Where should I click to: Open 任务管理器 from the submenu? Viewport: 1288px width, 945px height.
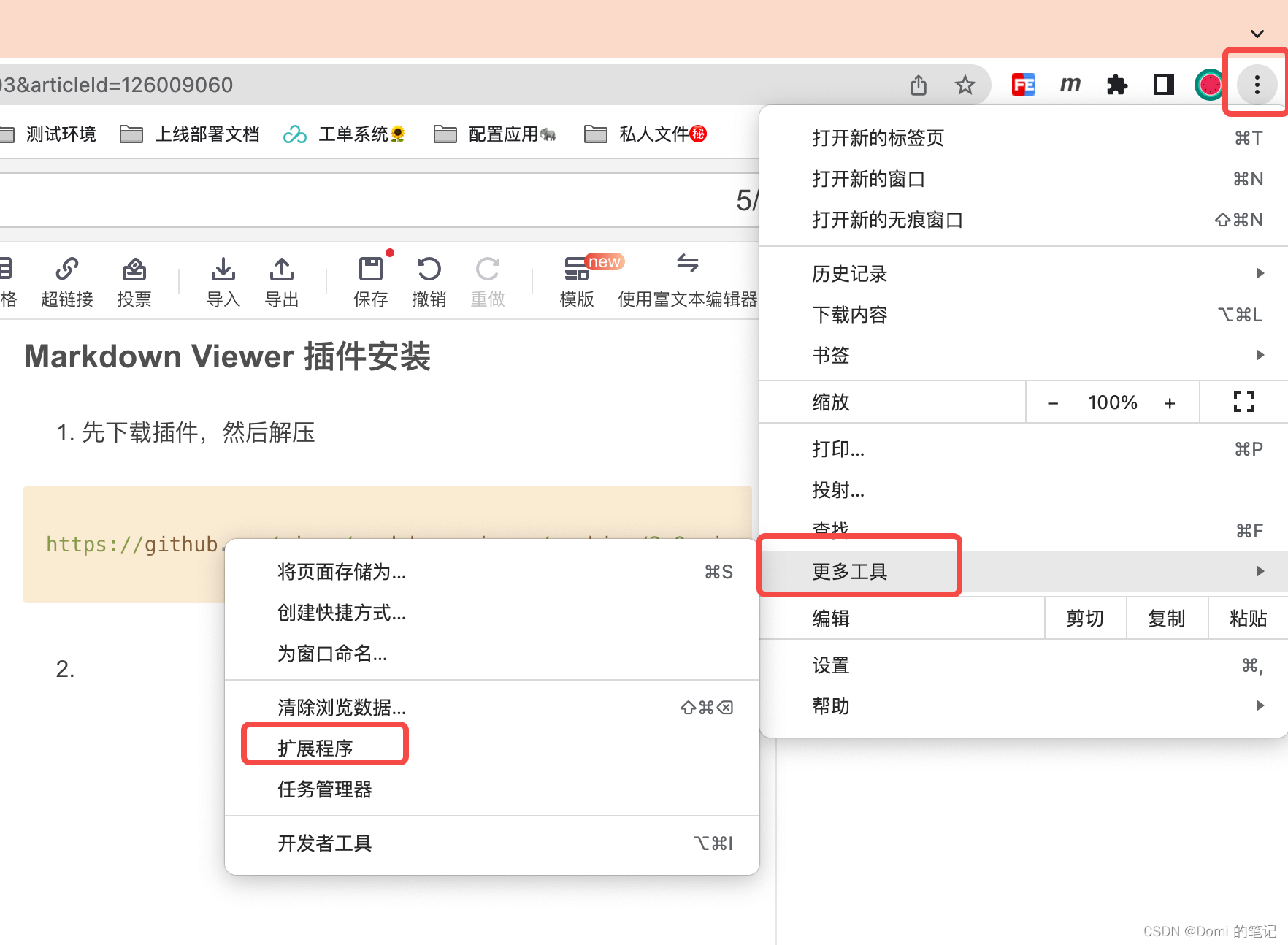[492, 789]
